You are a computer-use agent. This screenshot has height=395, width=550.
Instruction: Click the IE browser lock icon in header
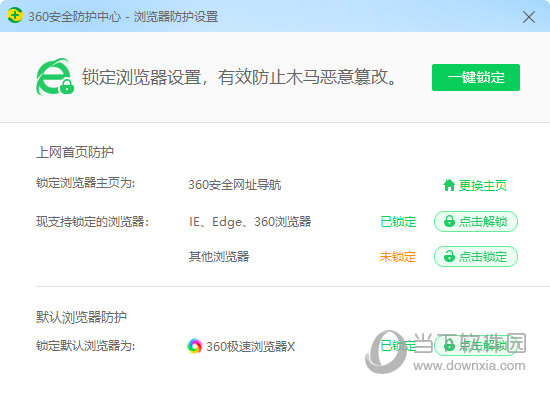coord(55,77)
